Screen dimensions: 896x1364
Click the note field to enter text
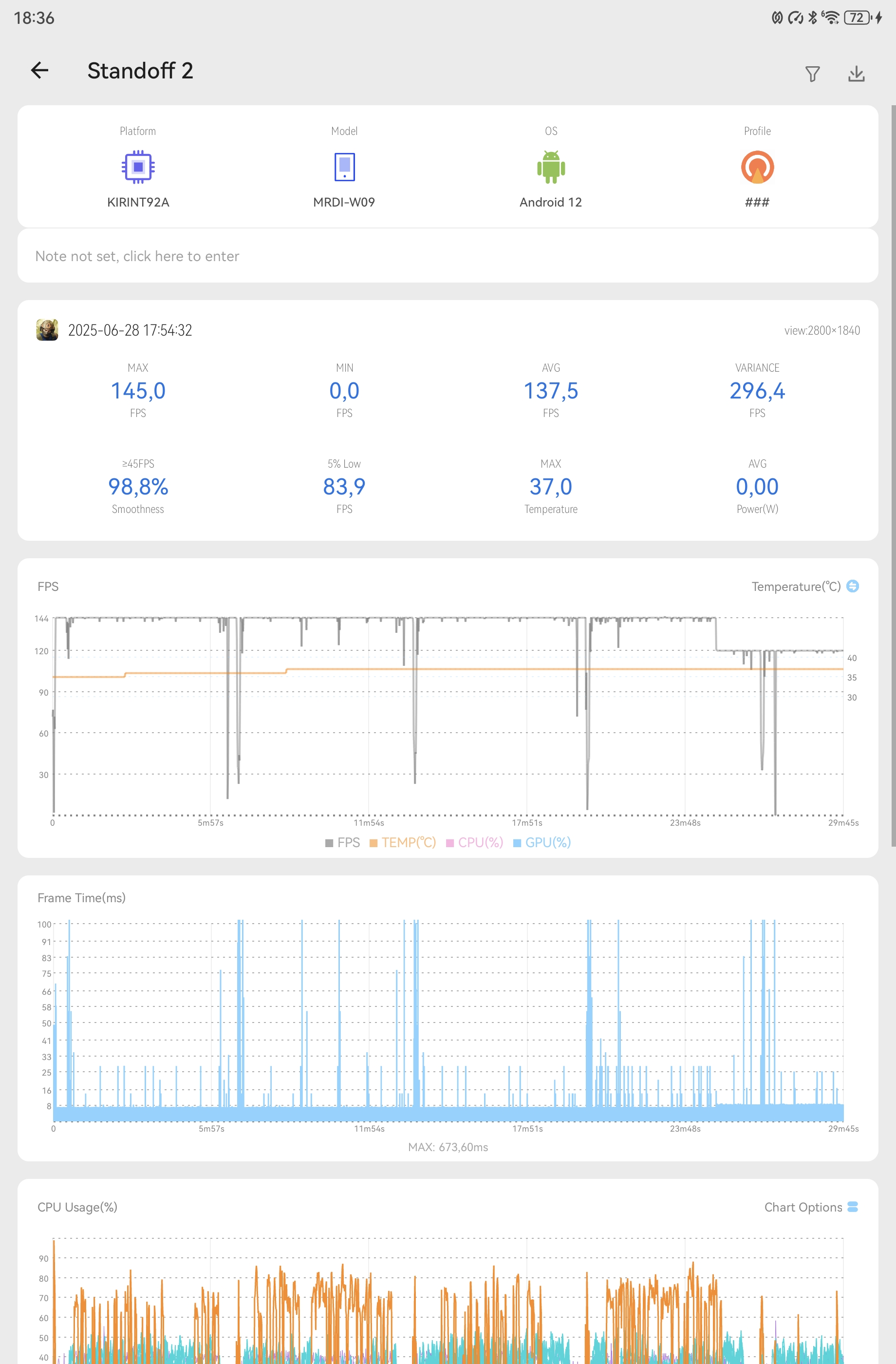(448, 256)
